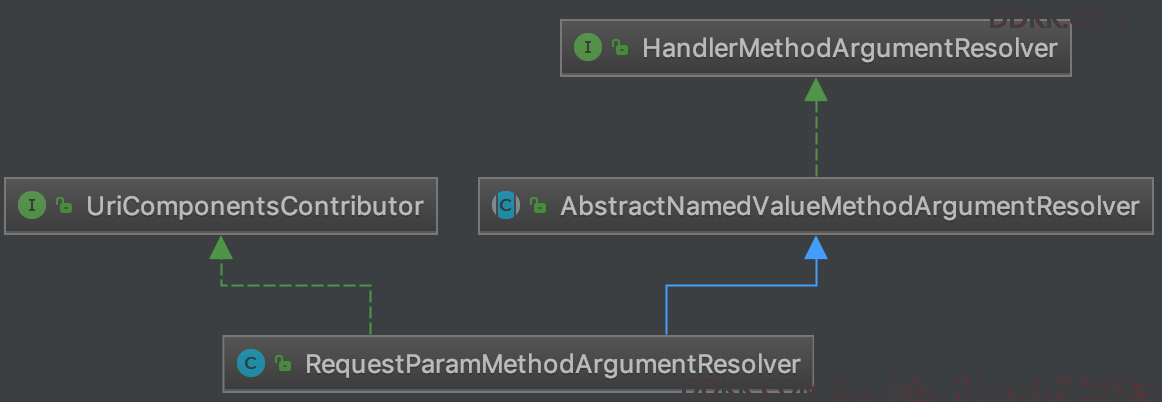Click the blue arrowhead under AbstractNamedValueMethodArgumentResolver
Screen dimensions: 1162x402
click(816, 247)
